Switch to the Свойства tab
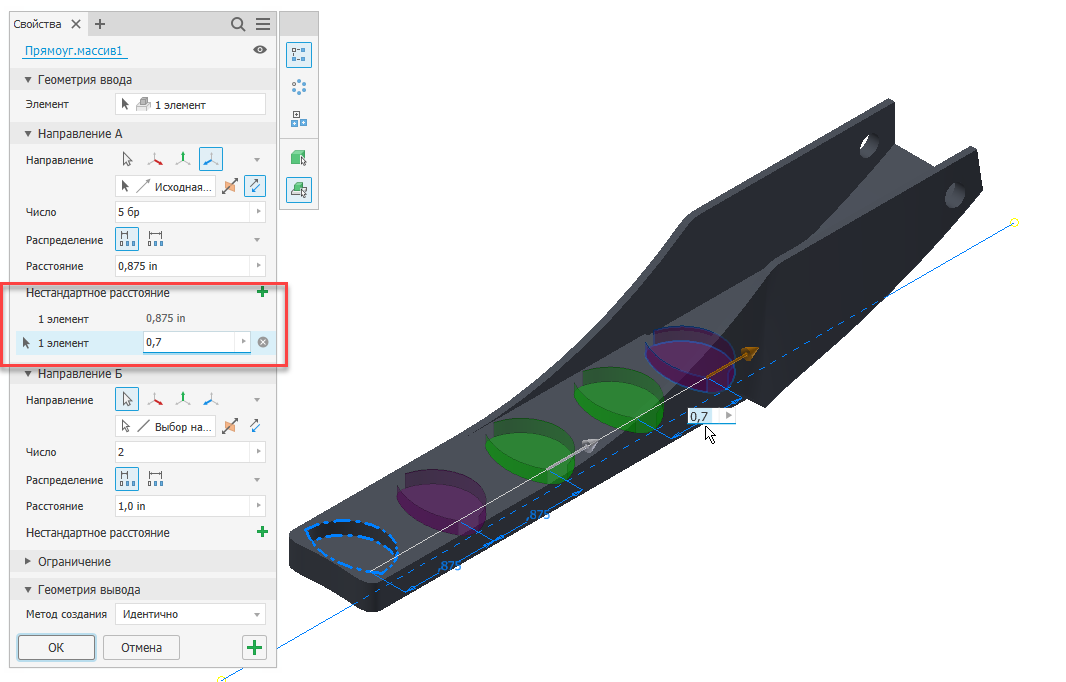1066x682 pixels. pyautogui.click(x=37, y=24)
